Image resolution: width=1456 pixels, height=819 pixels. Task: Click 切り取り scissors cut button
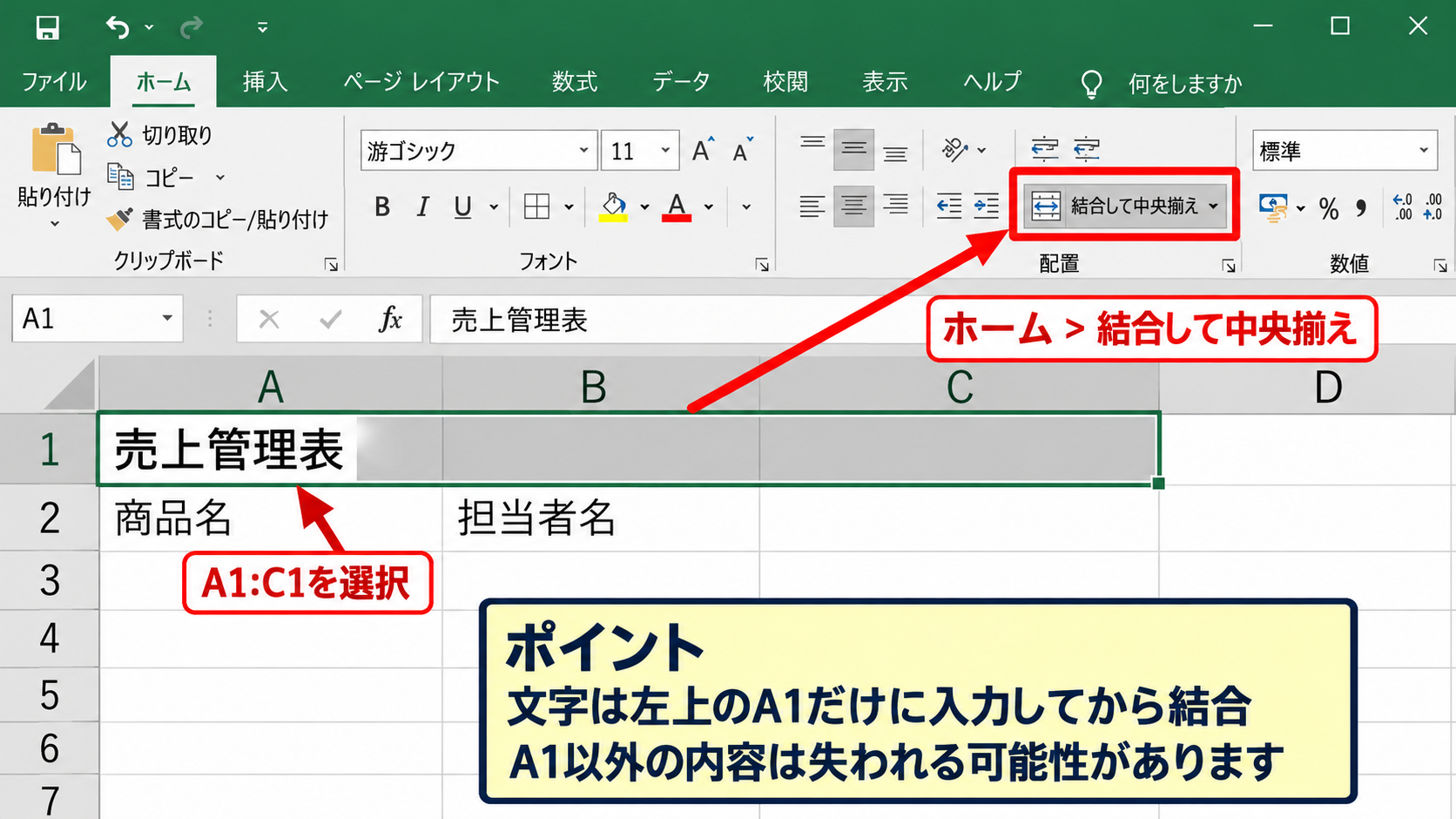coord(160,135)
